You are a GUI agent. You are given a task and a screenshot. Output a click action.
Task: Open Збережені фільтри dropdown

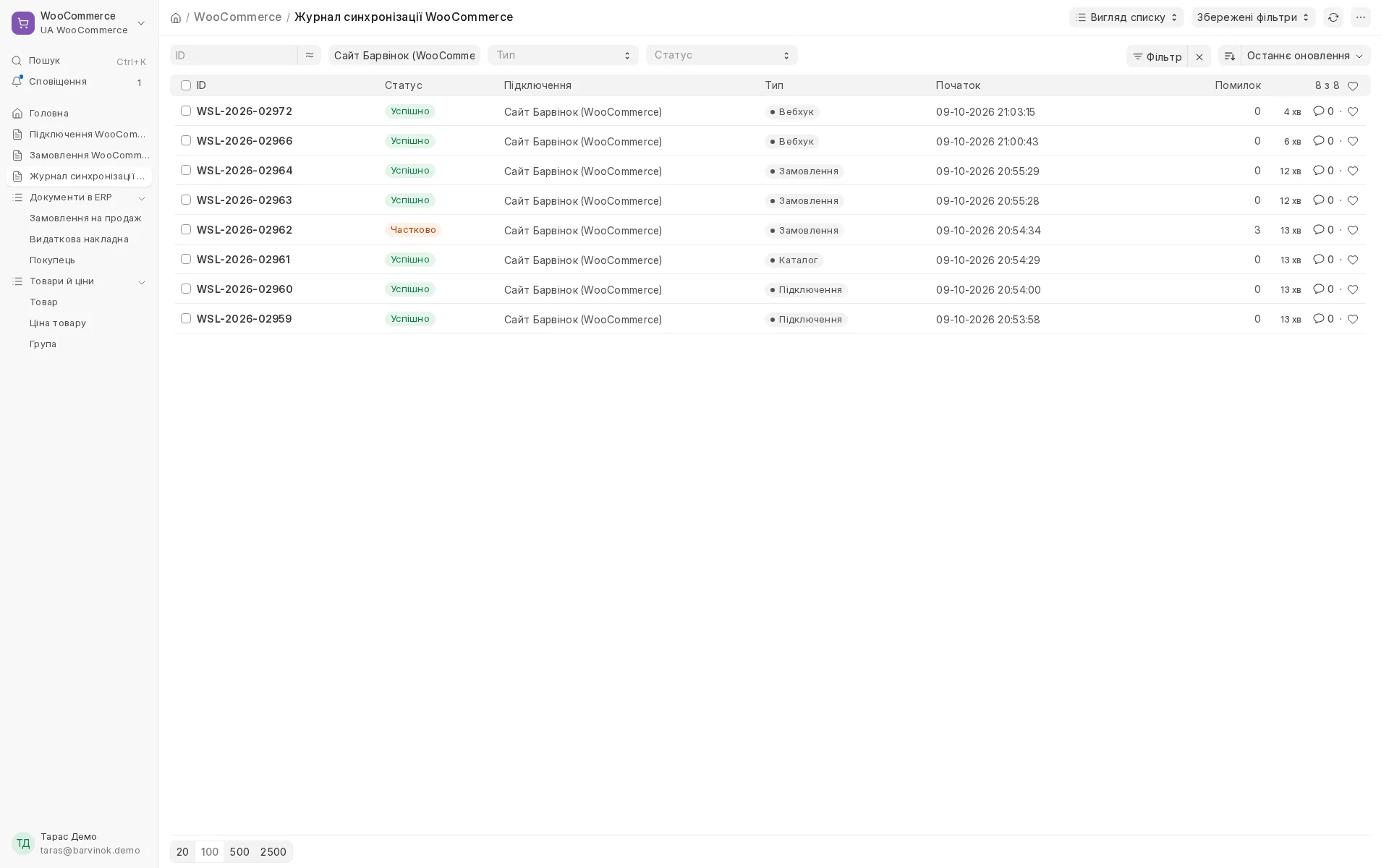pyautogui.click(x=1253, y=17)
